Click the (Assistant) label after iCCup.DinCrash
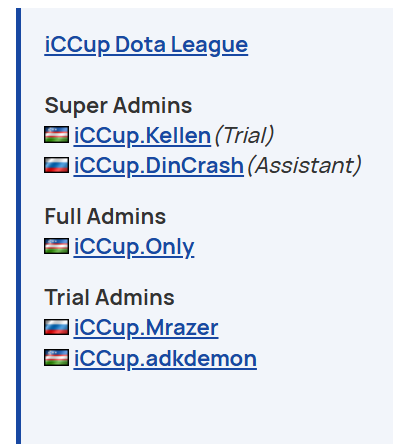 [304, 166]
